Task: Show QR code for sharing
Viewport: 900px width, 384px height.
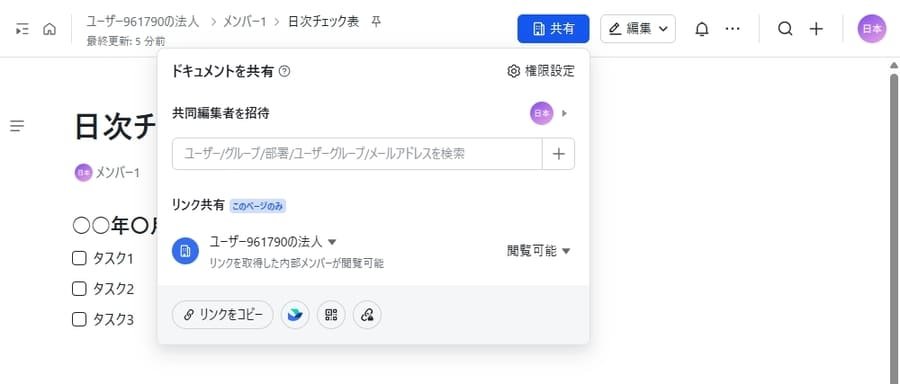Action: (331, 315)
